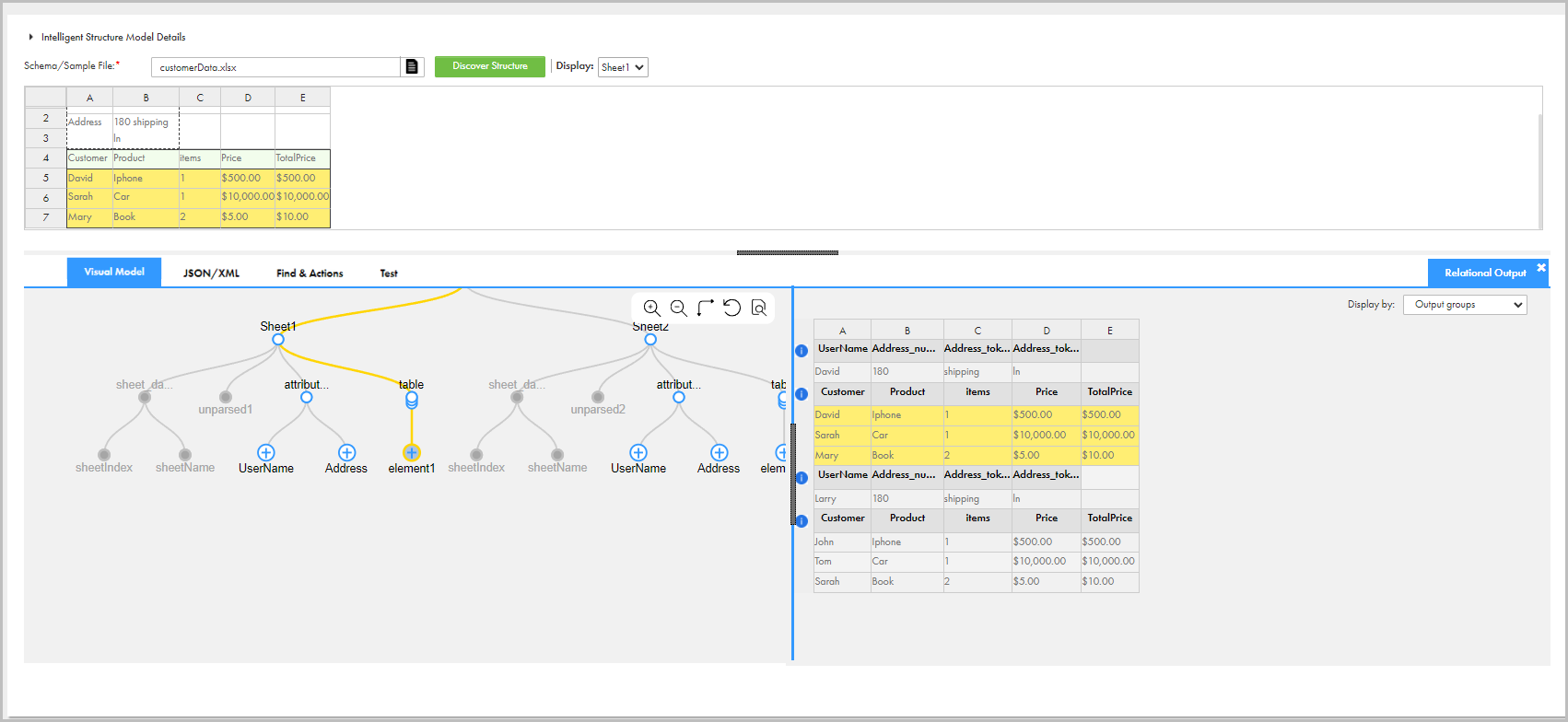This screenshot has height=722, width=1568.
Task: Click the highlighted table node under Sheet1
Action: pyautogui.click(x=412, y=400)
